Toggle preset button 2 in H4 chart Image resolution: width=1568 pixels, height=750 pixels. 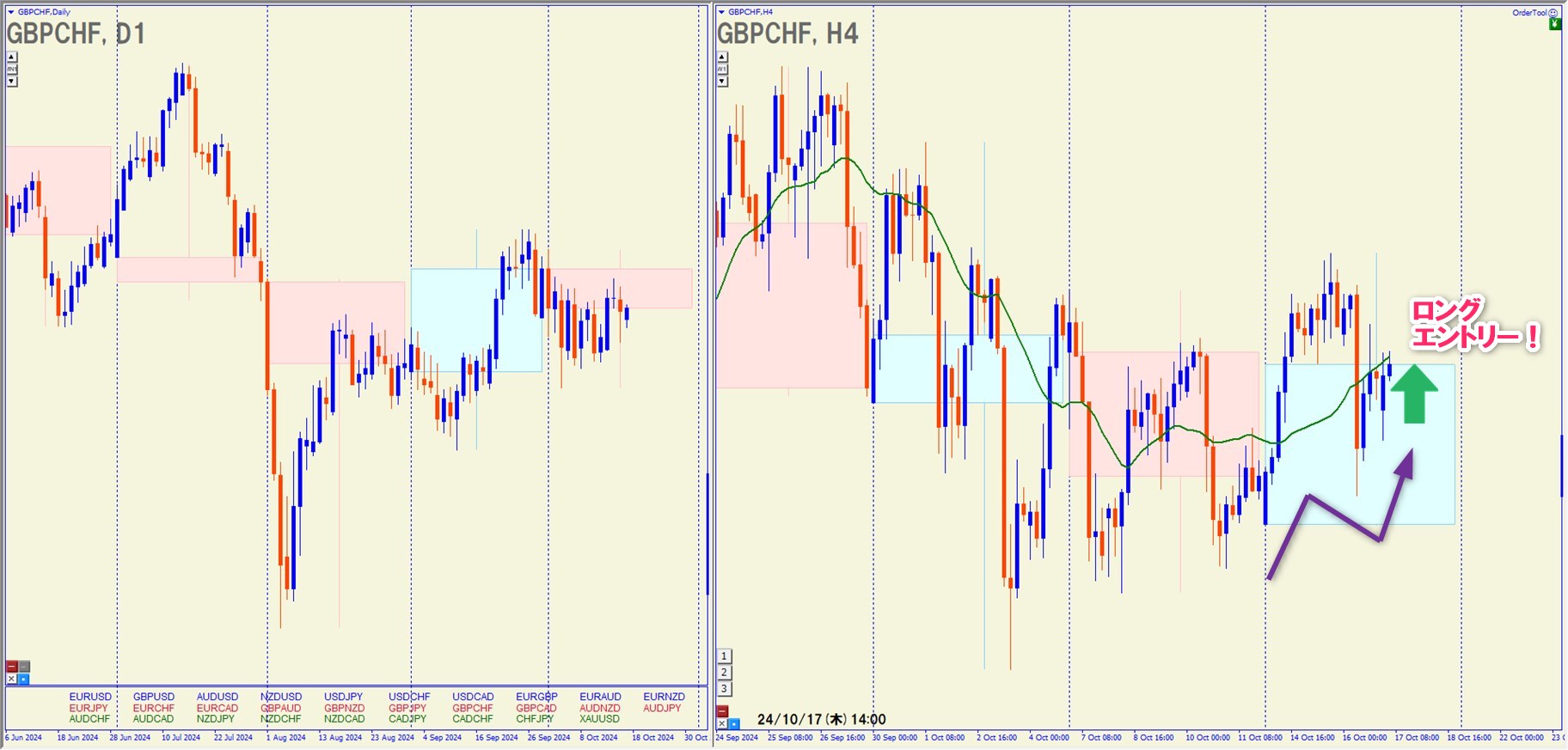724,673
